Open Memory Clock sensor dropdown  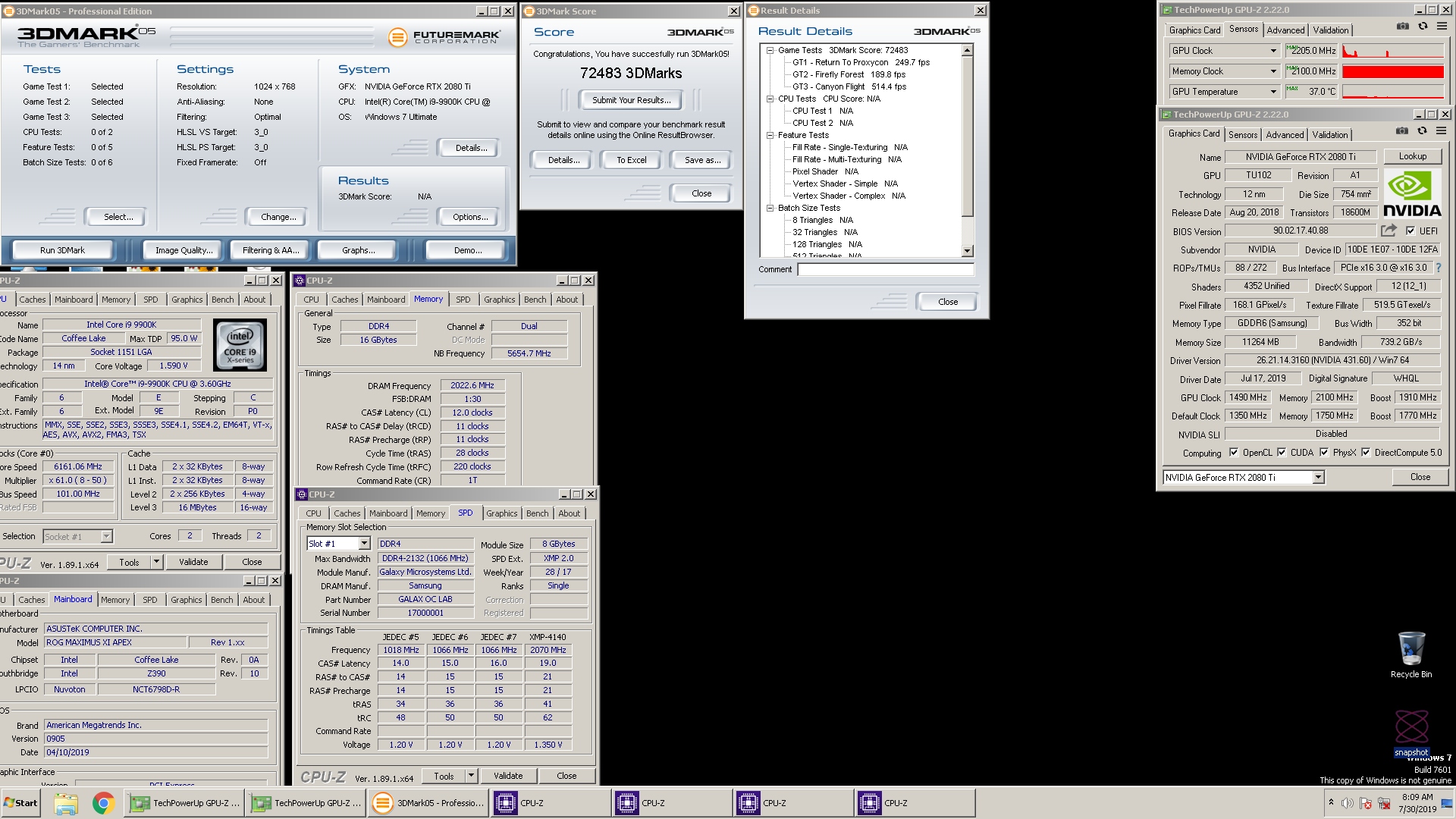click(x=1273, y=71)
